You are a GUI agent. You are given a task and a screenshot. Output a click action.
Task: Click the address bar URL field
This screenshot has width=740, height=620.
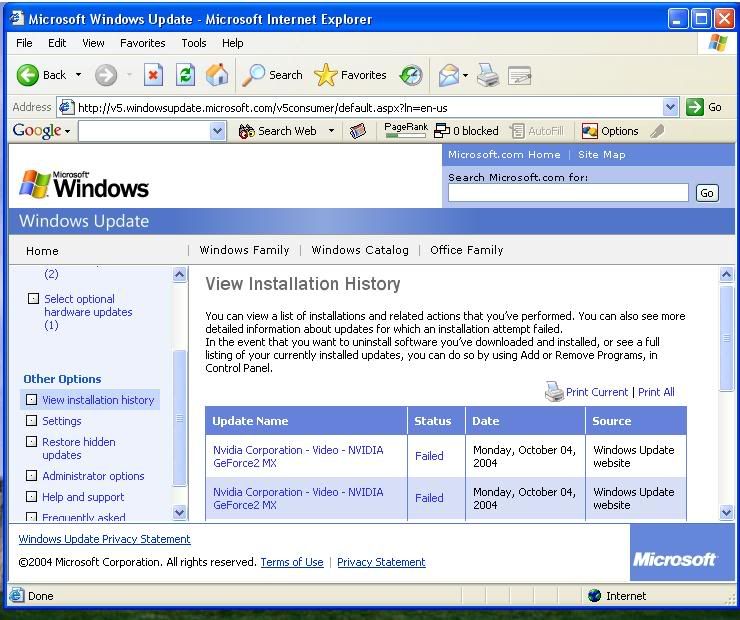click(369, 108)
